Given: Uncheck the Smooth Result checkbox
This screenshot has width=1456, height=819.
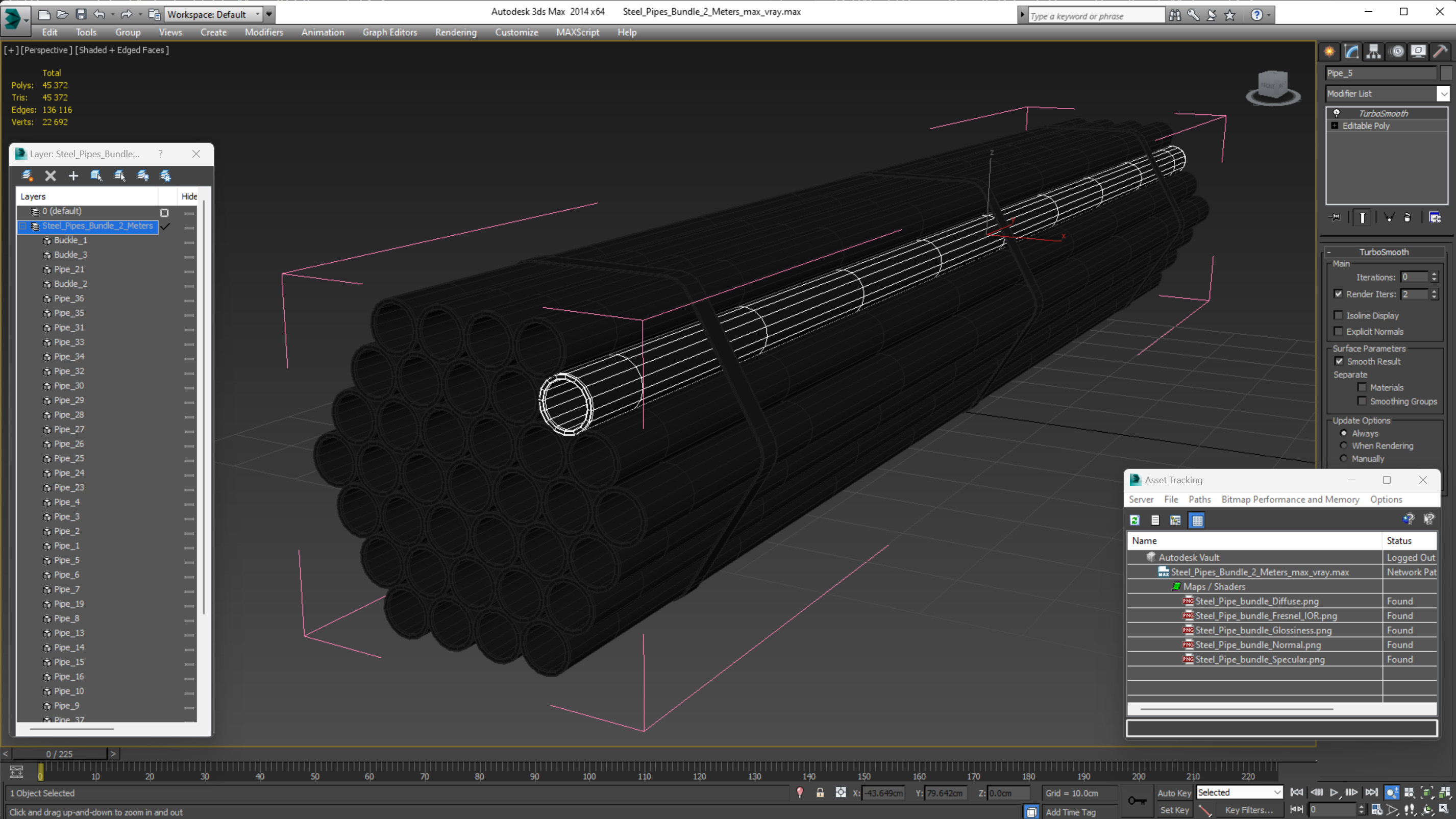Looking at the screenshot, I should [x=1339, y=361].
